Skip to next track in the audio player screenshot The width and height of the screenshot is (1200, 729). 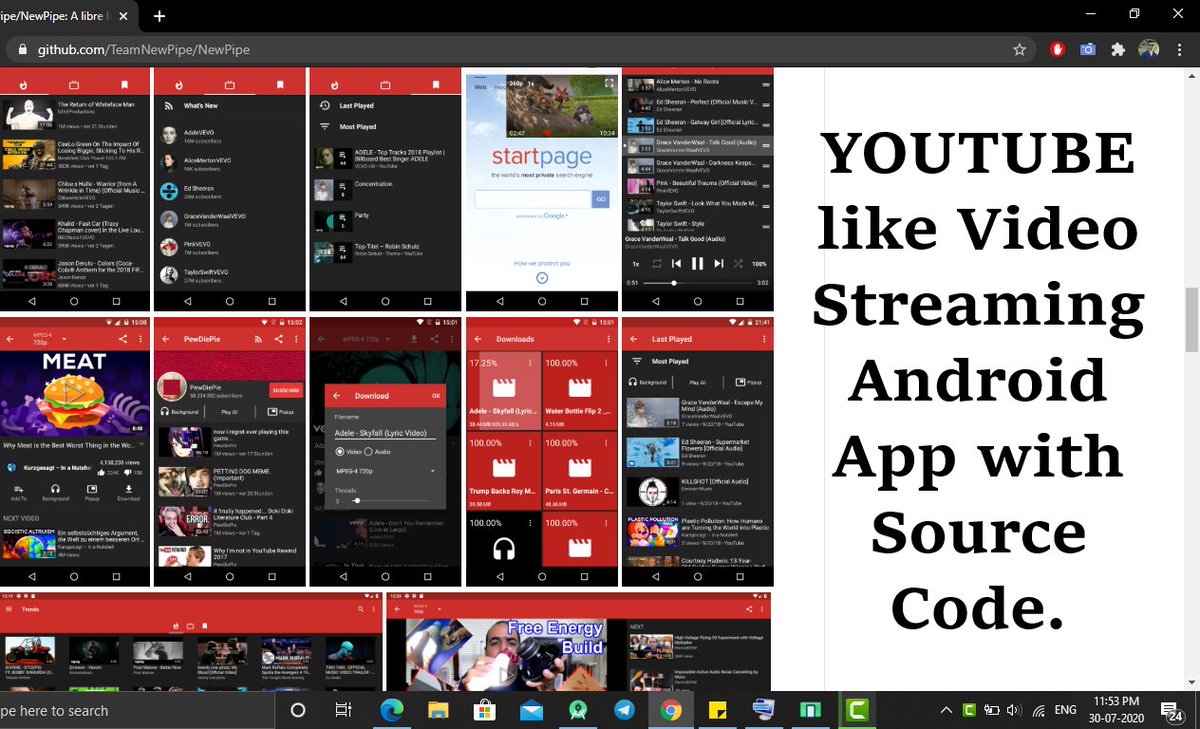[718, 263]
